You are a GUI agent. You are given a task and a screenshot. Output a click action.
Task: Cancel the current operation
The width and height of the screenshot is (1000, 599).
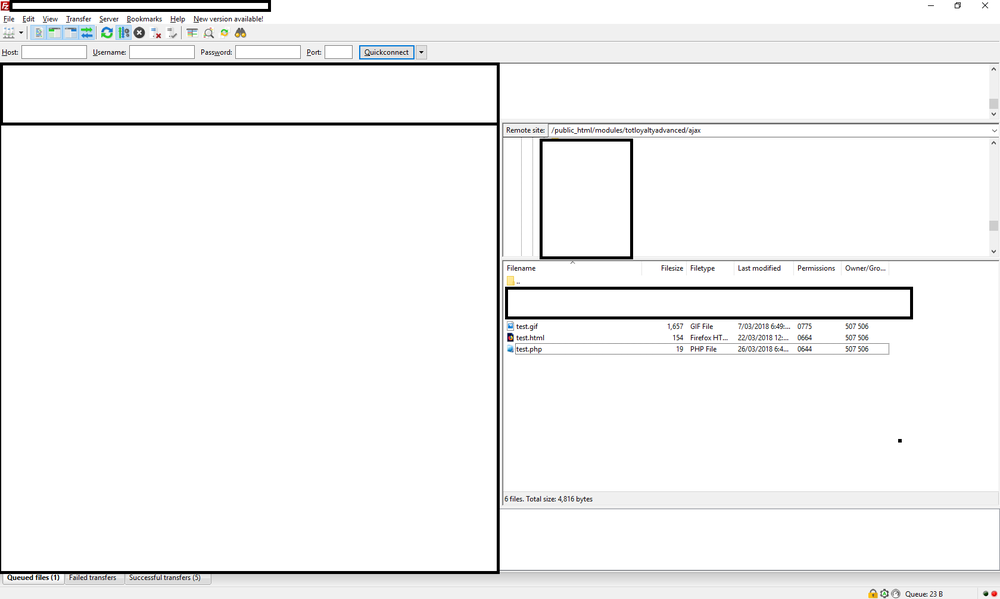point(139,33)
